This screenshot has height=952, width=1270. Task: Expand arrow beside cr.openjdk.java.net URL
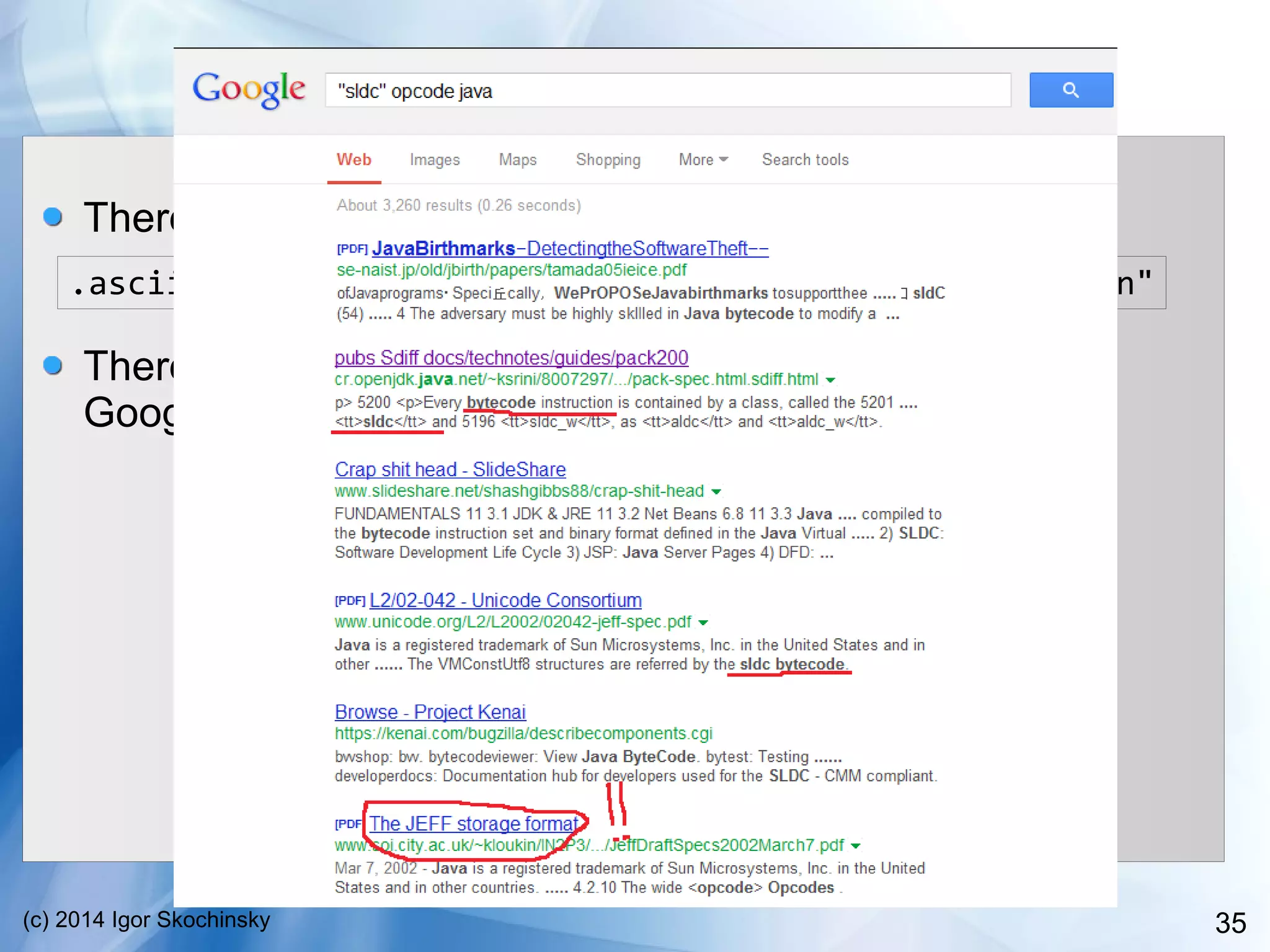[830, 380]
